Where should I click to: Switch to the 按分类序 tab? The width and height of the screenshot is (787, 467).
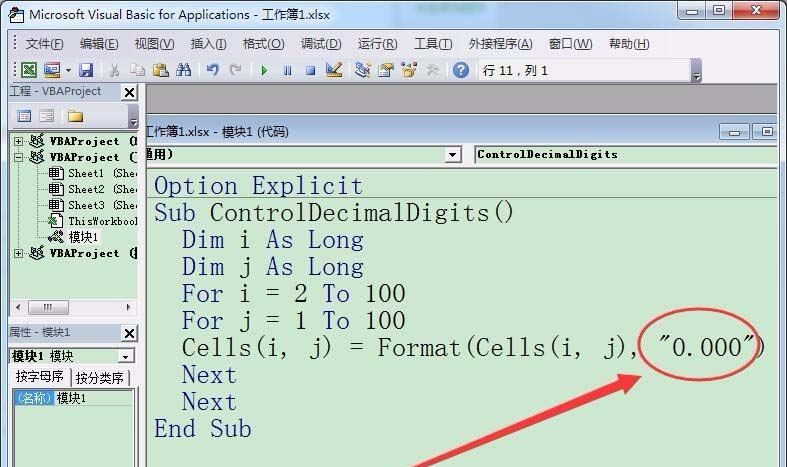coord(100,378)
